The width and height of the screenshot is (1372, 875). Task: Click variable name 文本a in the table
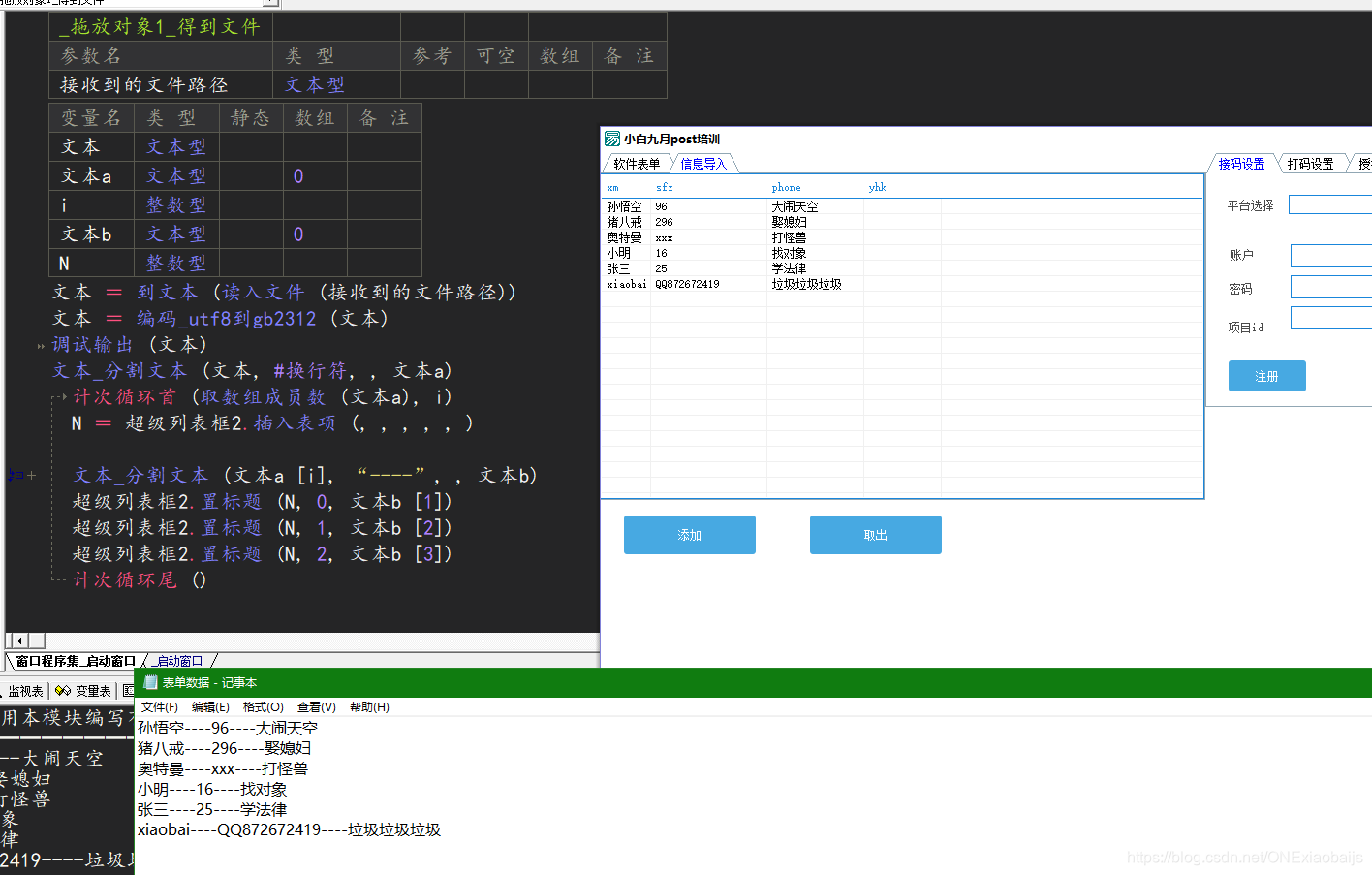86,176
